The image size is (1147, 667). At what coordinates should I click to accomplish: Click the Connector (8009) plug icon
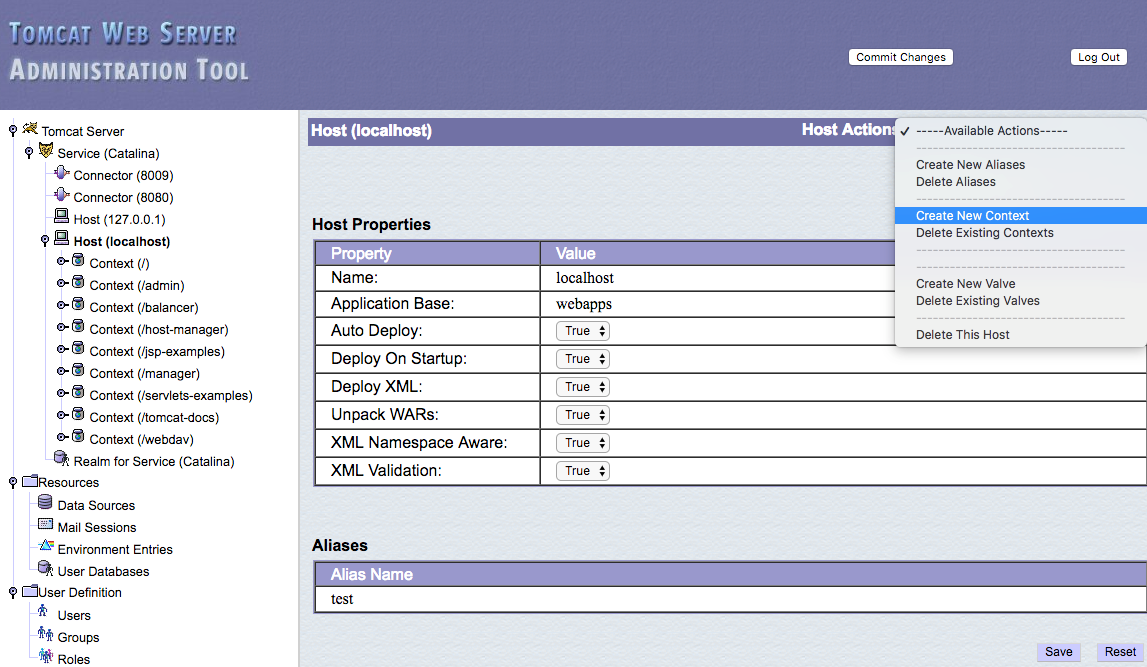62,173
